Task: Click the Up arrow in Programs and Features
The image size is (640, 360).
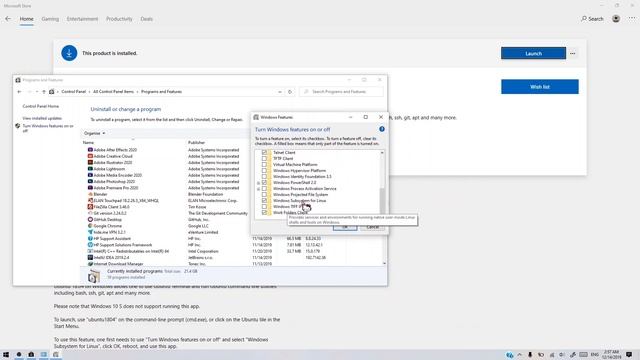Action: [44, 92]
